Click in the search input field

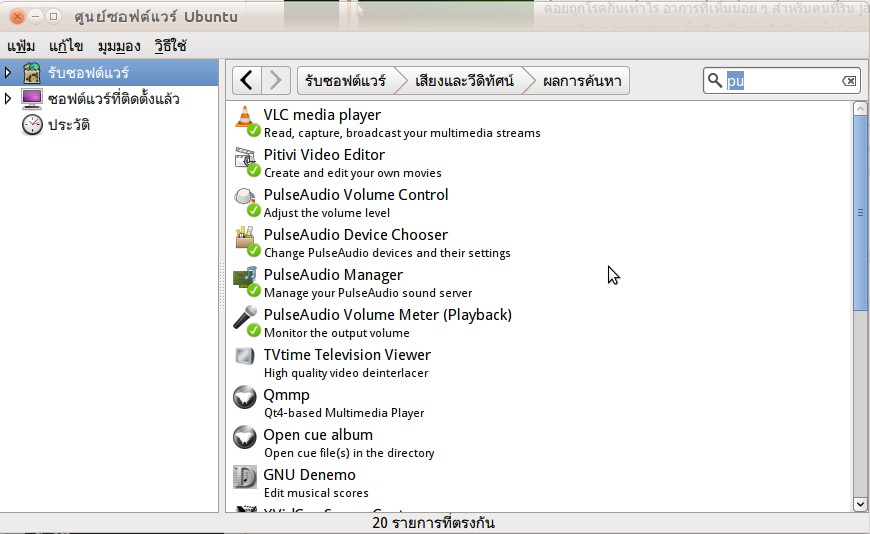pyautogui.click(x=782, y=81)
